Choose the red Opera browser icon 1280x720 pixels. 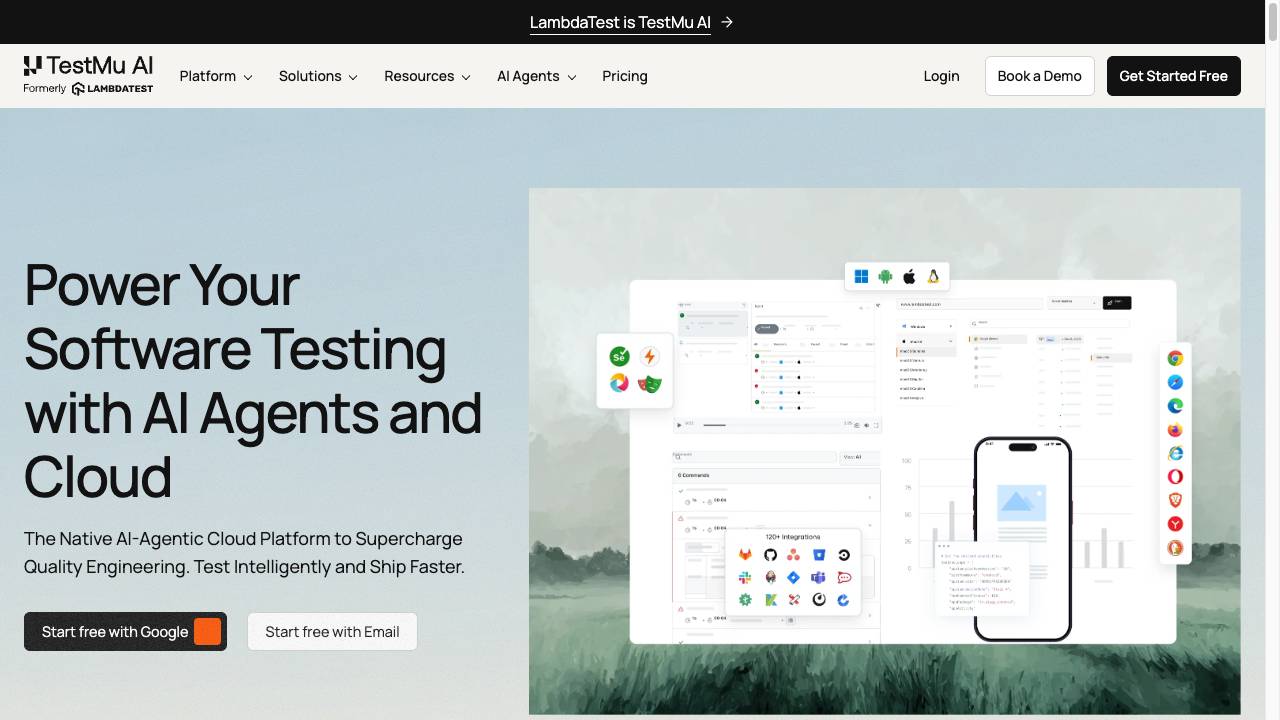[x=1175, y=477]
